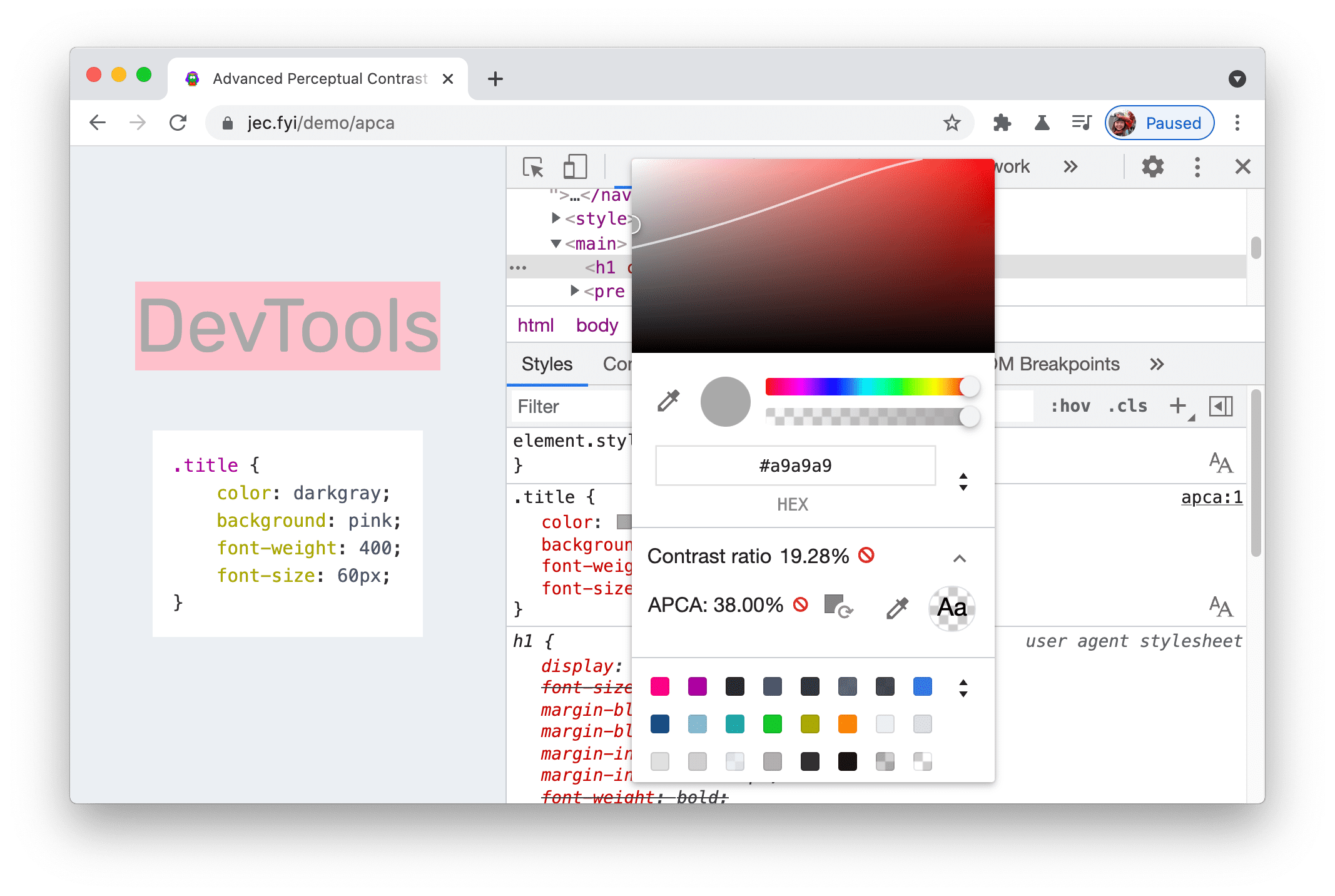
Task: Click the text contrast preview Aa icon
Action: pyautogui.click(x=950, y=608)
